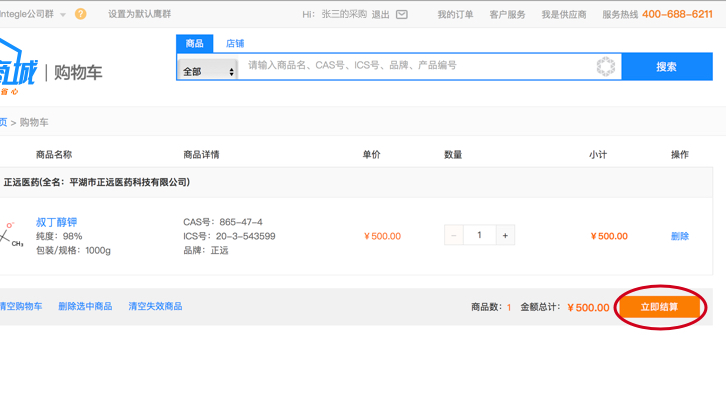The height and width of the screenshot is (410, 726).
Task: Open 我的订单 in the top bar
Action: pos(455,14)
